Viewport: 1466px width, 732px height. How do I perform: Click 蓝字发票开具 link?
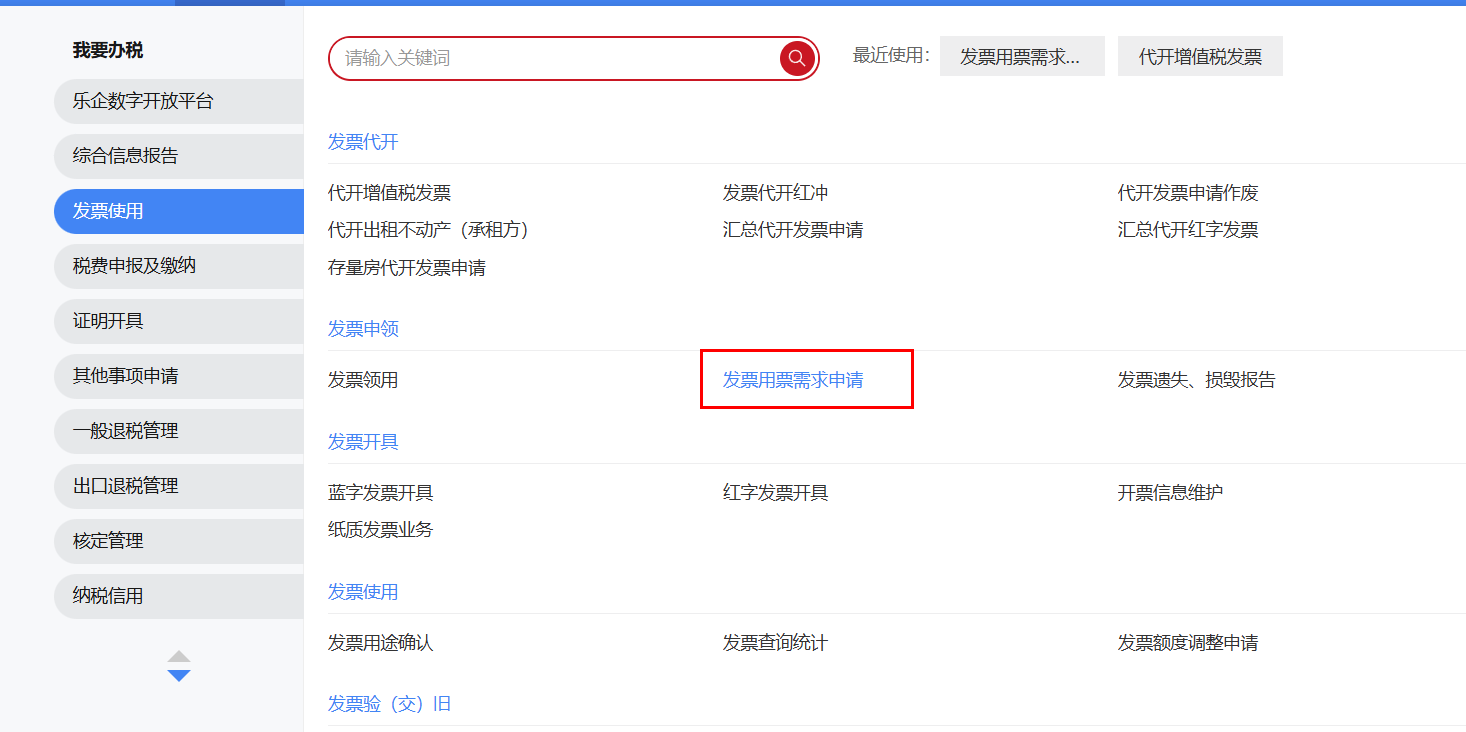pyautogui.click(x=380, y=493)
